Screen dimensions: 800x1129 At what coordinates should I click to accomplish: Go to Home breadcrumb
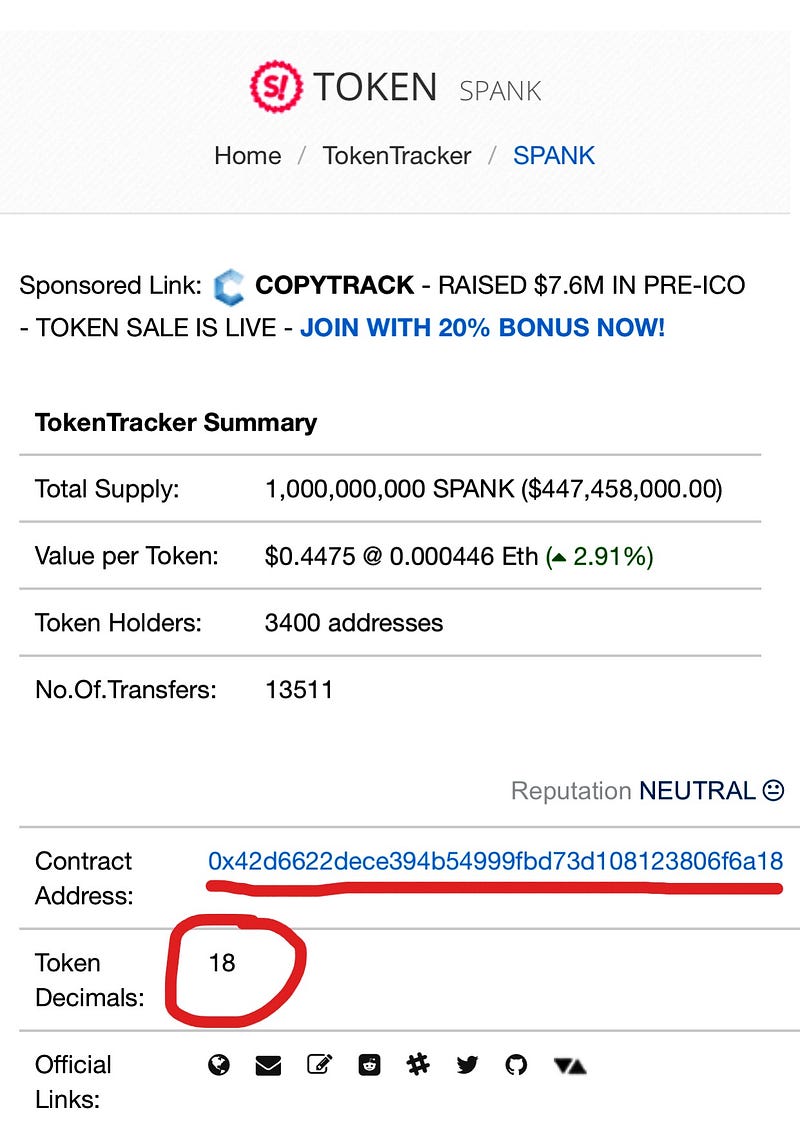click(248, 156)
